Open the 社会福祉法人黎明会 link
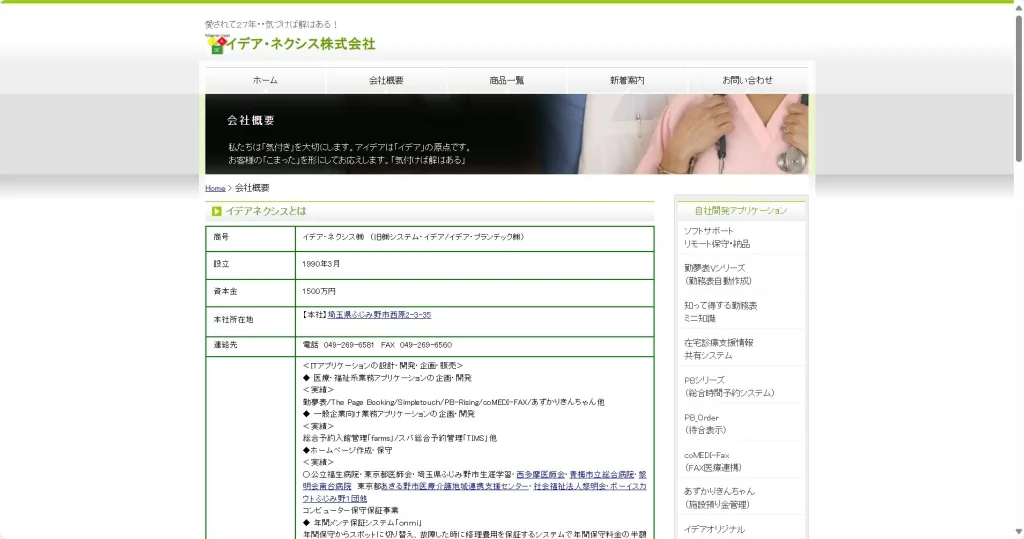This screenshot has width=1024, height=539. (569, 487)
